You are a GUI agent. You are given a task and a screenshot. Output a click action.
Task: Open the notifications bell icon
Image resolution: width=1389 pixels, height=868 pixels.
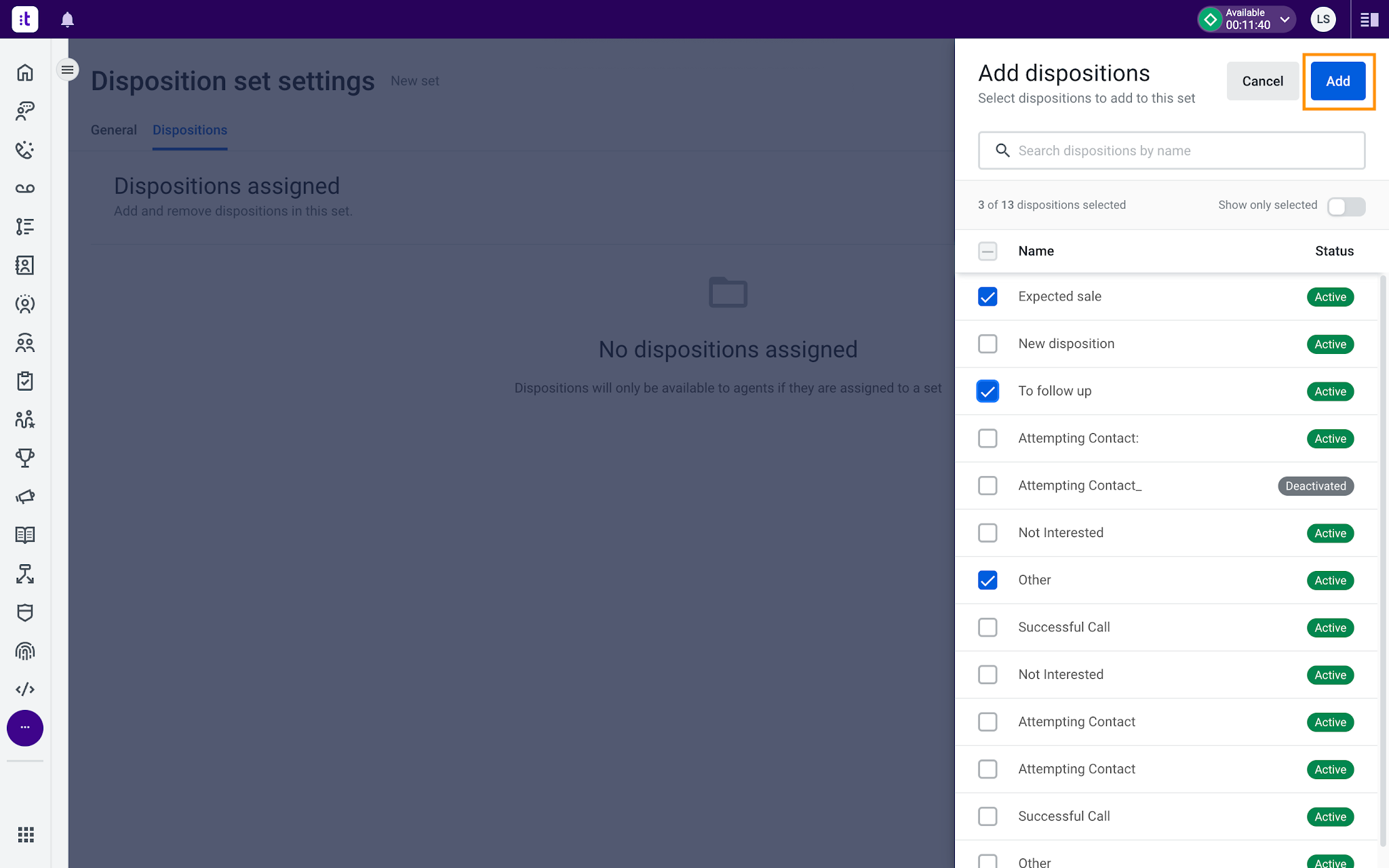coord(67,20)
